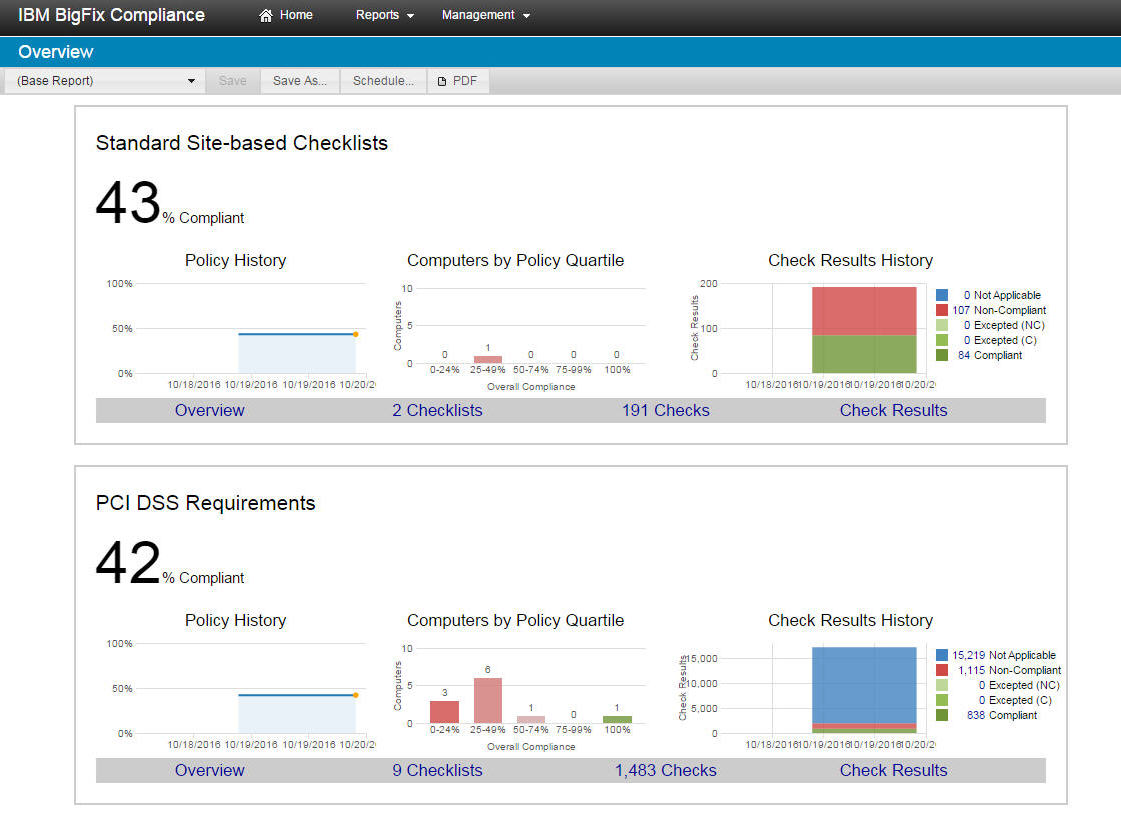Click the Schedule... button
This screenshot has width=1121, height=815.
click(383, 81)
